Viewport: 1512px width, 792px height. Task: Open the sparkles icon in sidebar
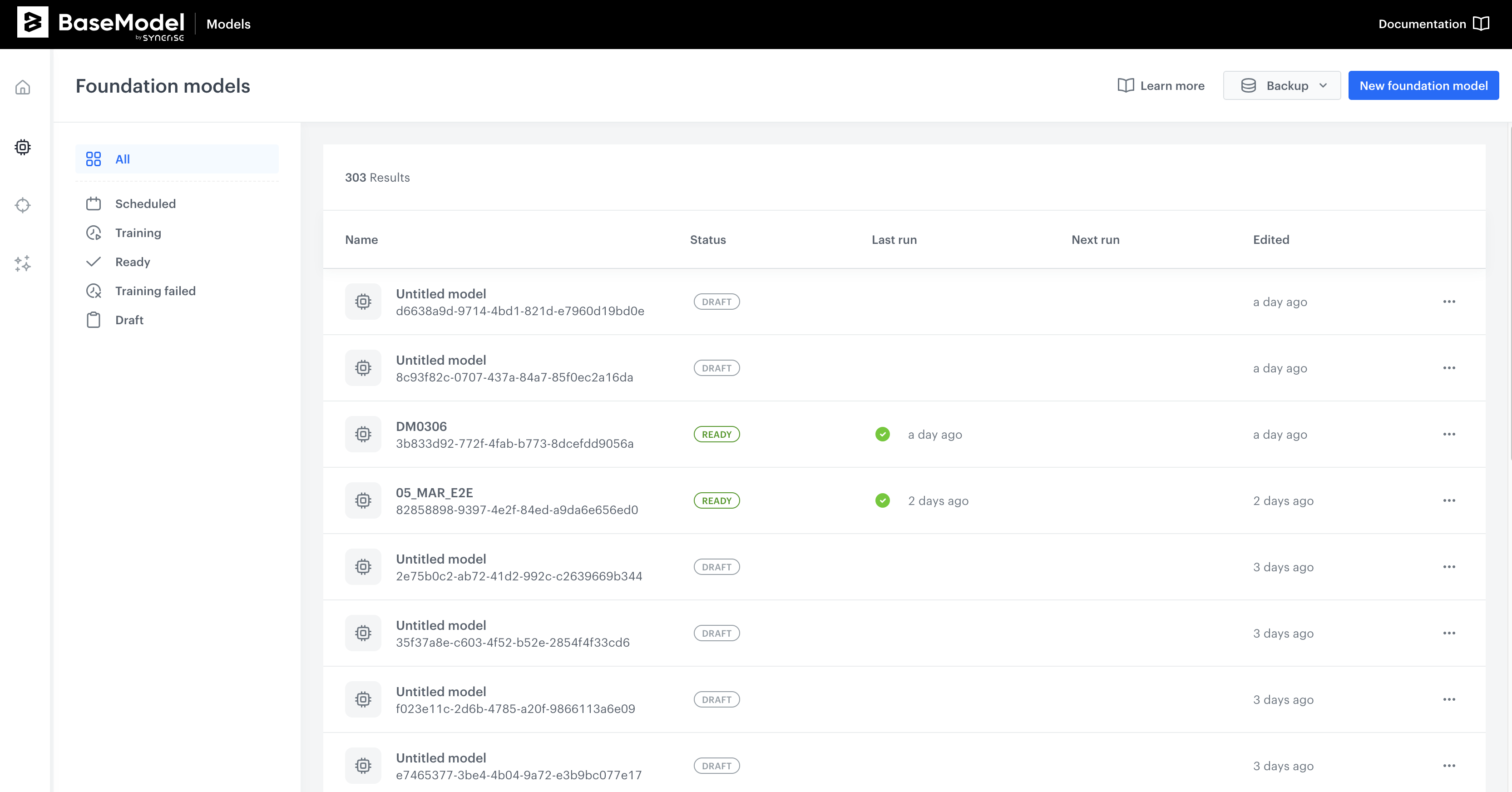[22, 263]
